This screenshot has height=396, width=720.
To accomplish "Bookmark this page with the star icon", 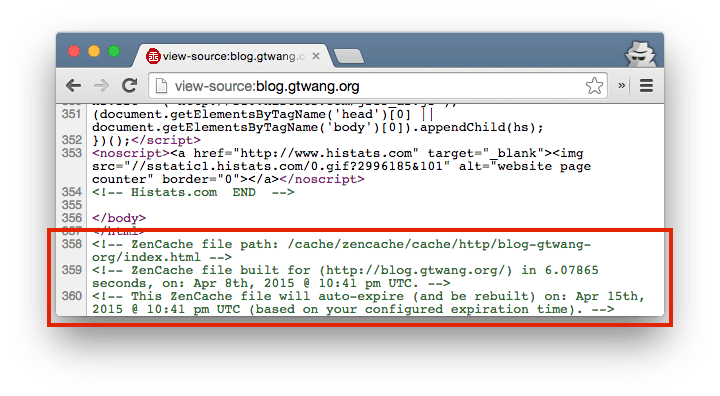I will coord(594,86).
